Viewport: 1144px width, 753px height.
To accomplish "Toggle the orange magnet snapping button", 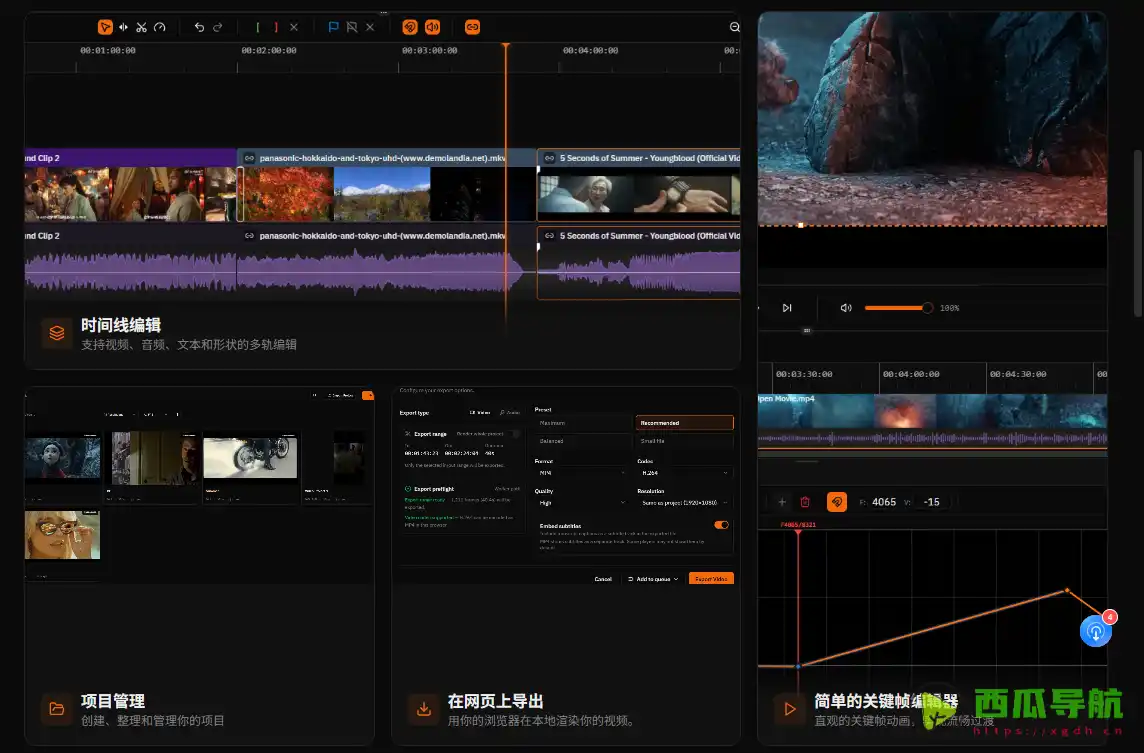I will (x=410, y=27).
